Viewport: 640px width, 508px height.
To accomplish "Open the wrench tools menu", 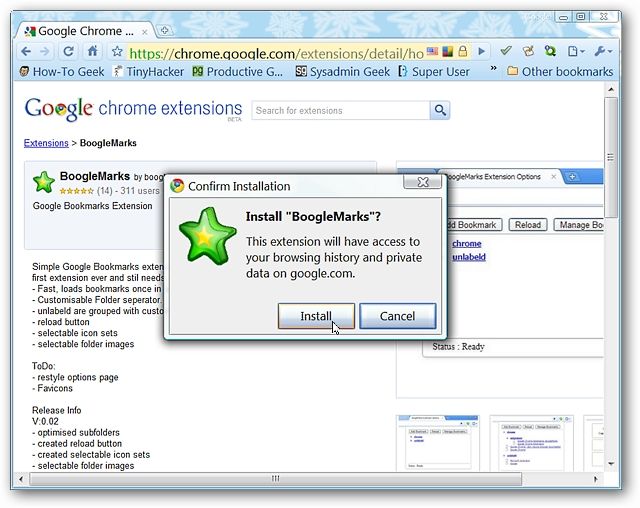I will pos(603,51).
